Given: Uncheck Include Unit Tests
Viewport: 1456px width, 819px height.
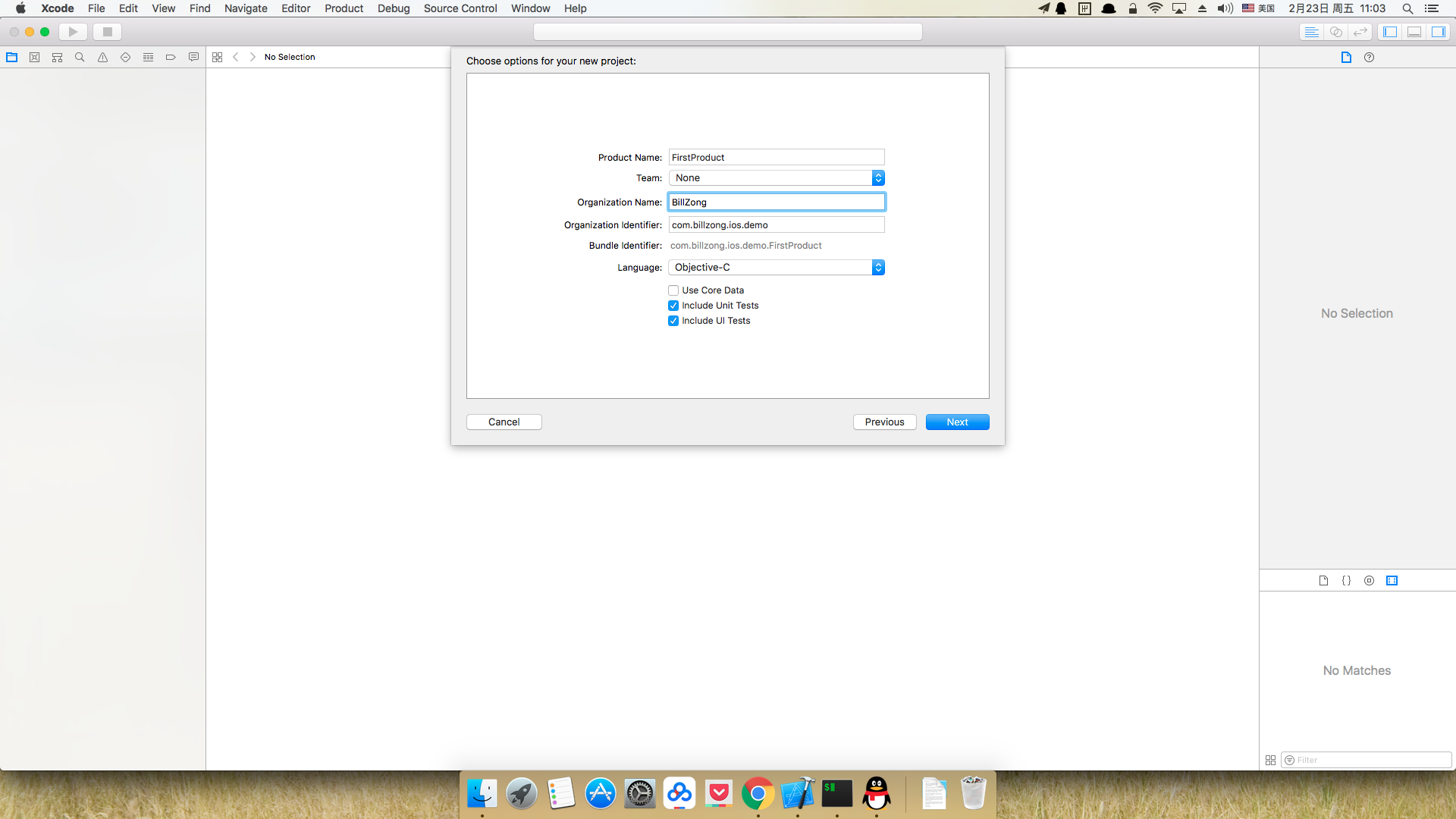Looking at the screenshot, I should 673,306.
